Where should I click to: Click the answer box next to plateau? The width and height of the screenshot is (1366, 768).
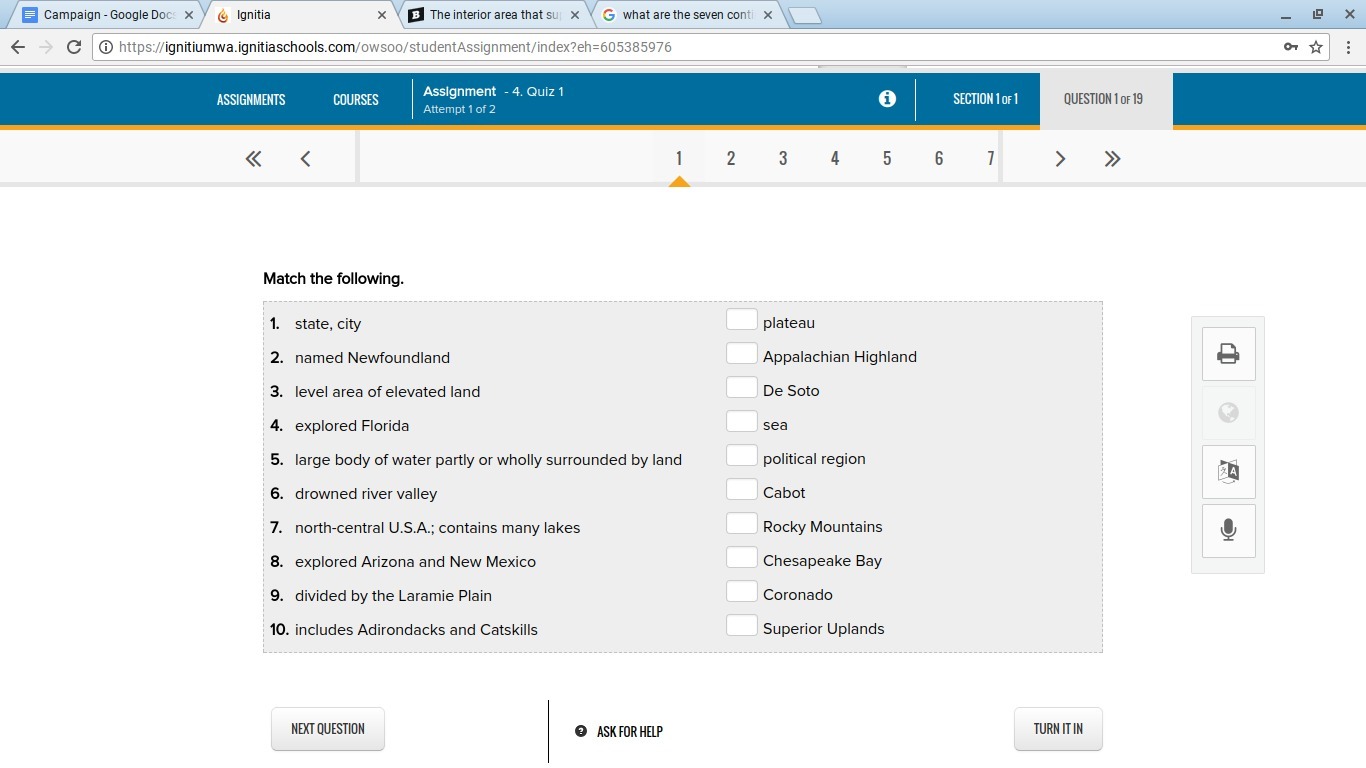pyautogui.click(x=741, y=320)
